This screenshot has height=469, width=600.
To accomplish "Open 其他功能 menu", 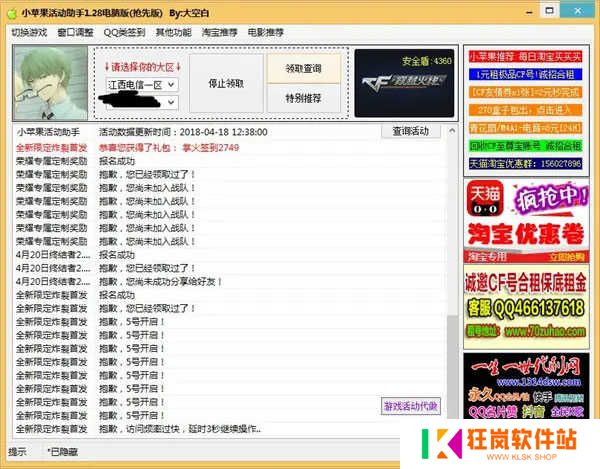I will pos(172,32).
